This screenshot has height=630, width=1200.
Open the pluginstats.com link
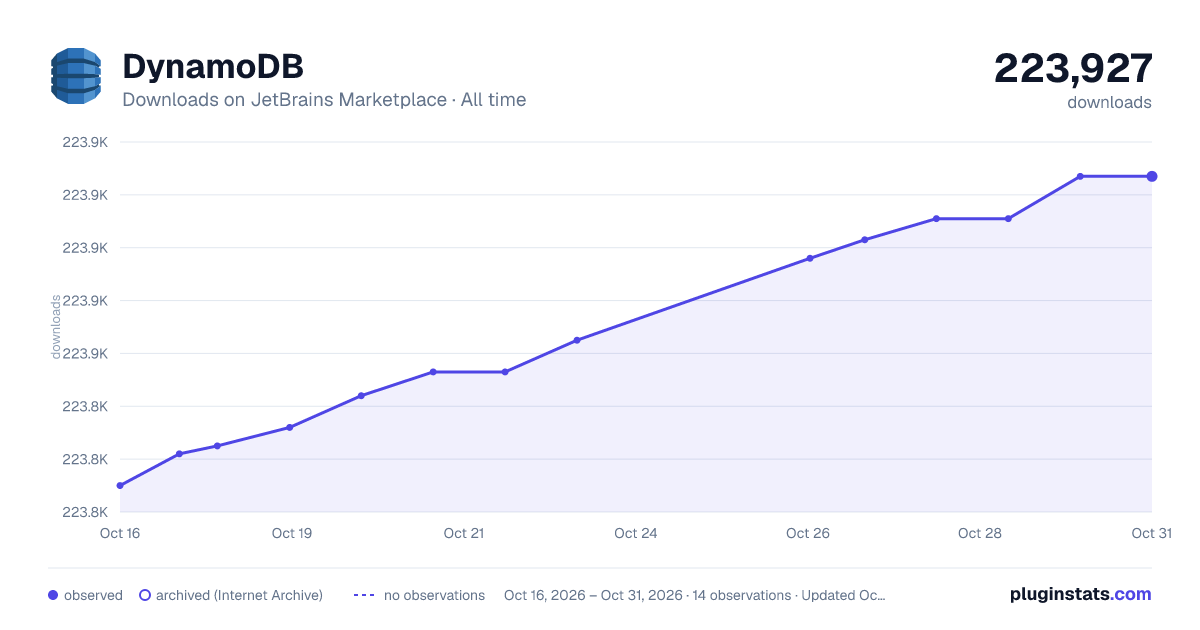[x=1080, y=594]
